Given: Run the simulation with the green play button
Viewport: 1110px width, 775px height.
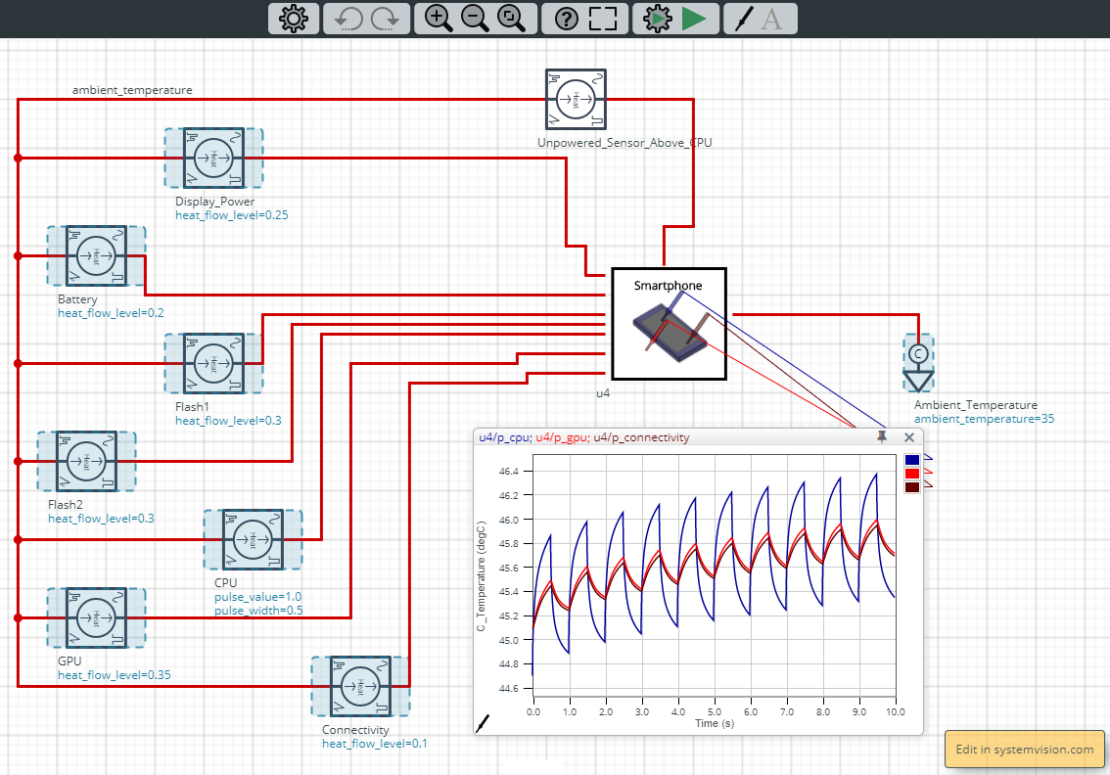Looking at the screenshot, I should [695, 18].
